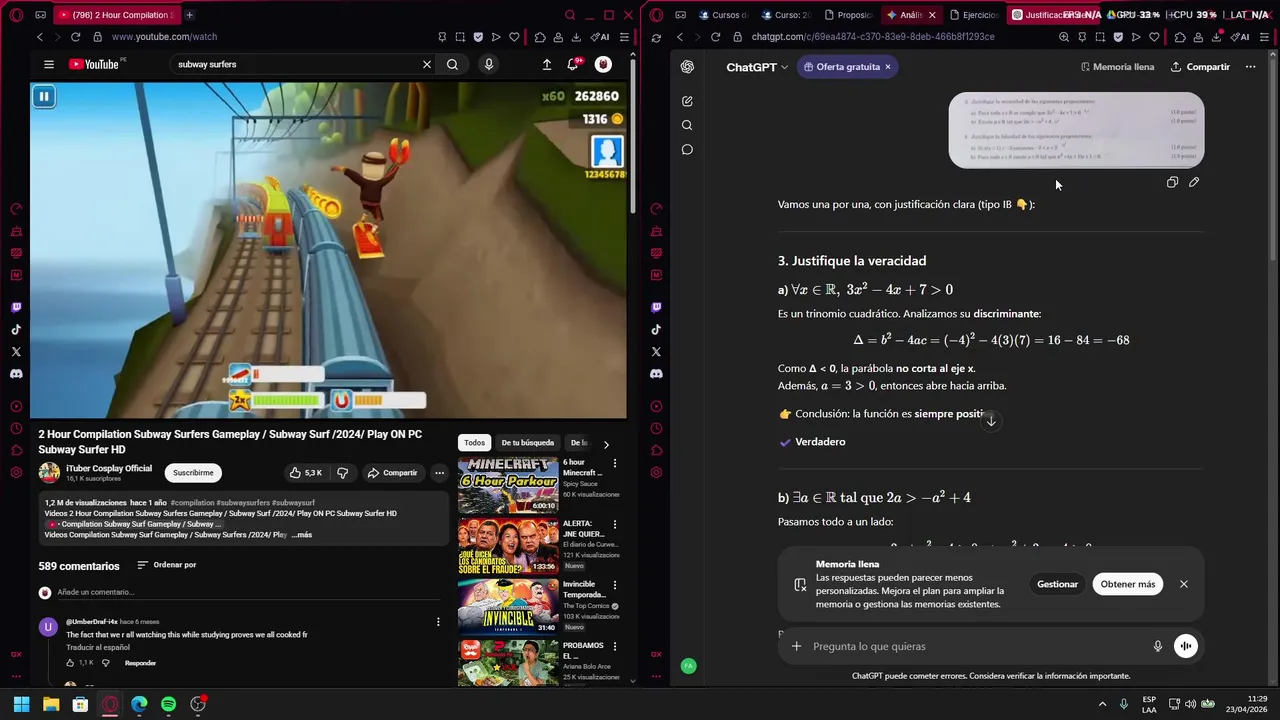Open Invincible Temporada video thumbnail
Image resolution: width=1280 pixels, height=720 pixels.
coord(508,606)
